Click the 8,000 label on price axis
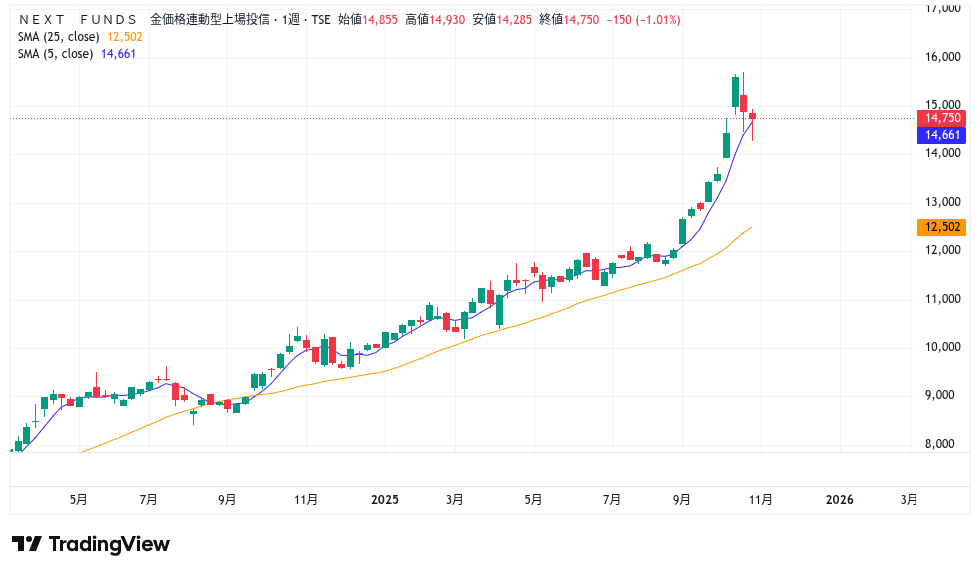 (943, 444)
